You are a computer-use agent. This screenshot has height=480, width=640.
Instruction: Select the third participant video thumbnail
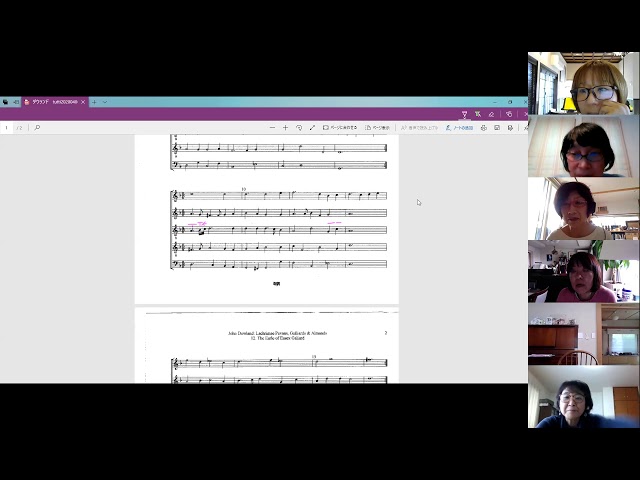(584, 209)
